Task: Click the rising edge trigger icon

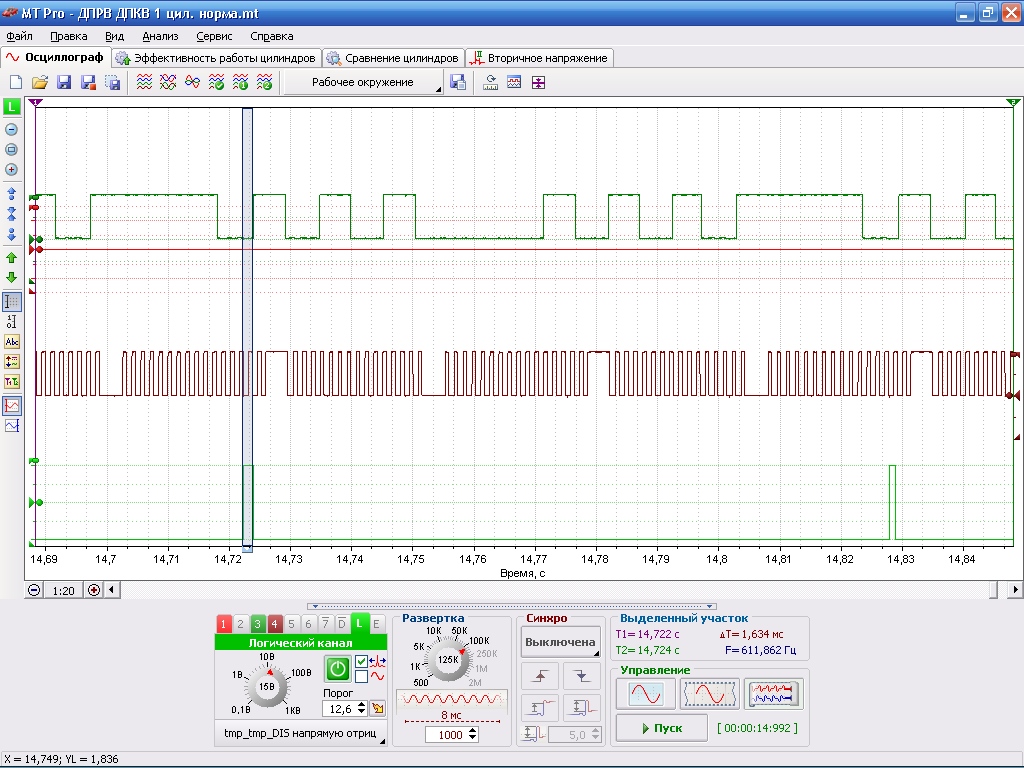Action: (x=540, y=677)
